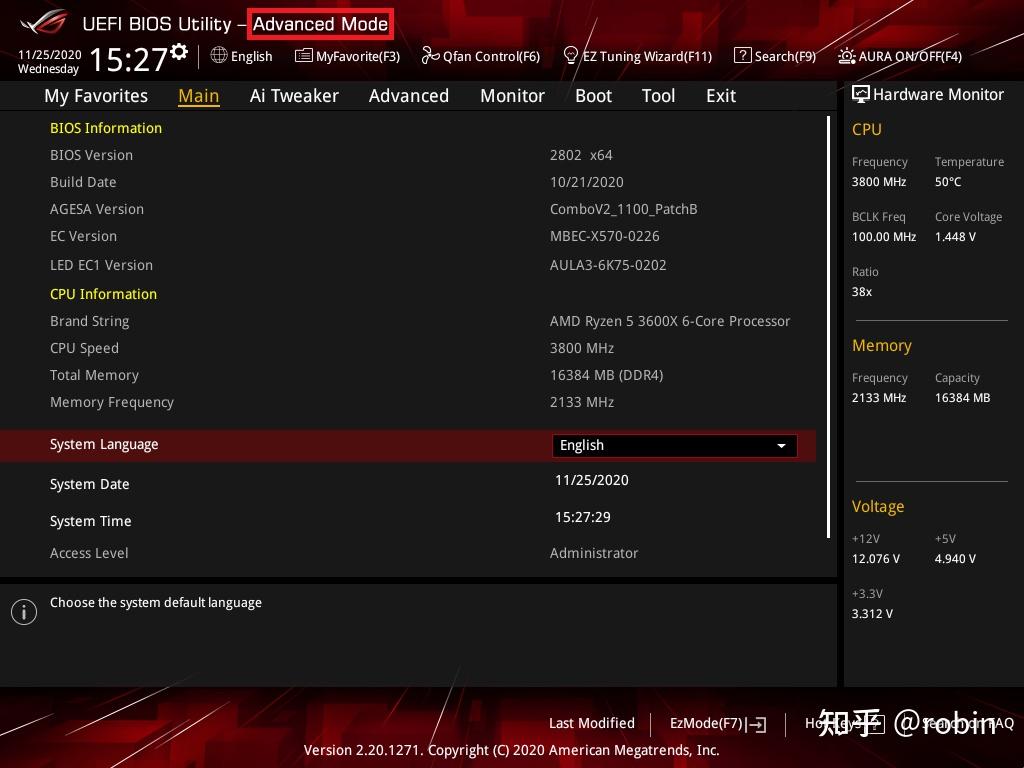Click the EZ Tuning Wizard bulb icon
The width and height of the screenshot is (1024, 768).
click(571, 56)
